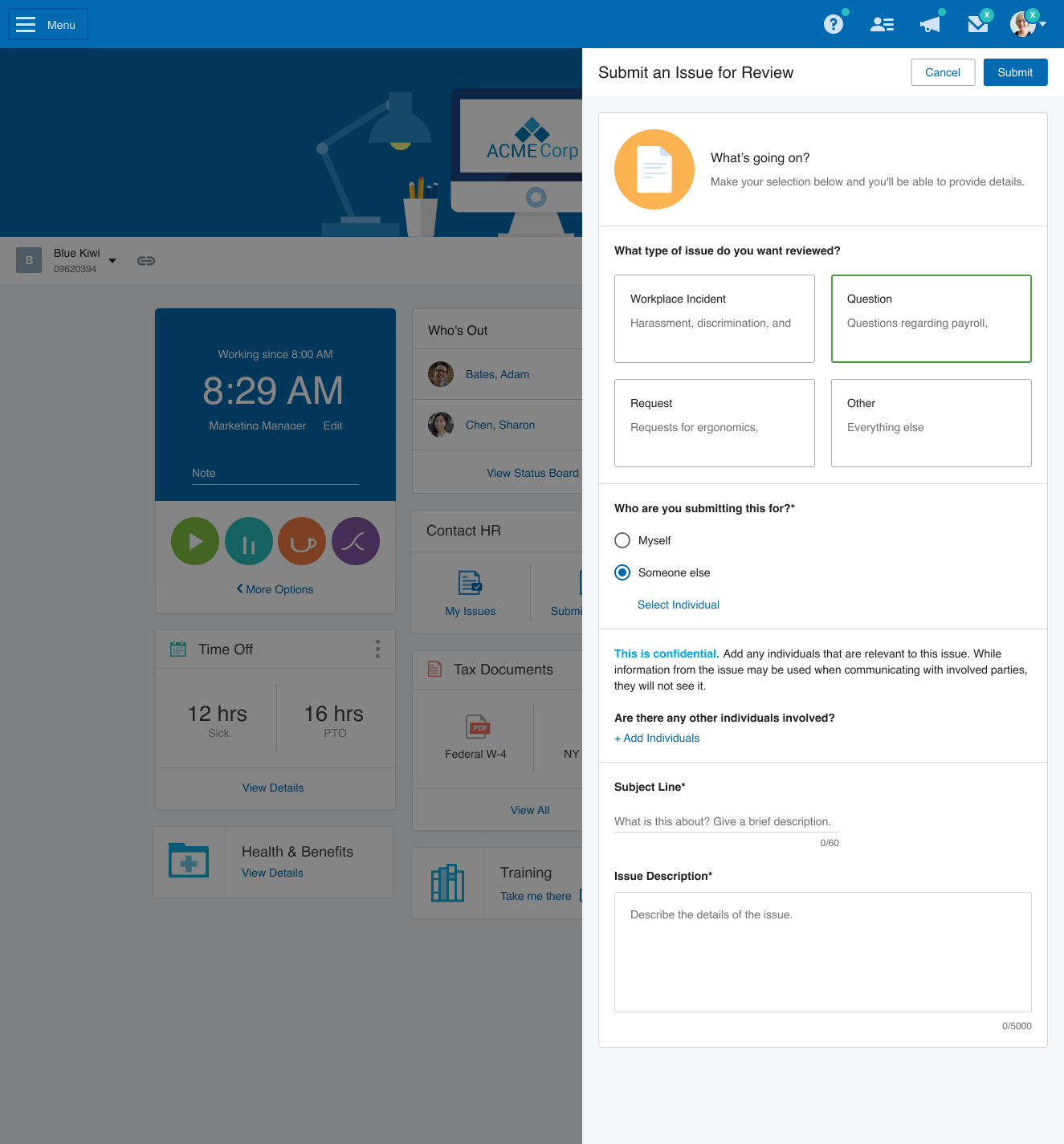Viewport: 1064px width, 1144px height.
Task: Select the Someone else radio button
Action: [622, 572]
